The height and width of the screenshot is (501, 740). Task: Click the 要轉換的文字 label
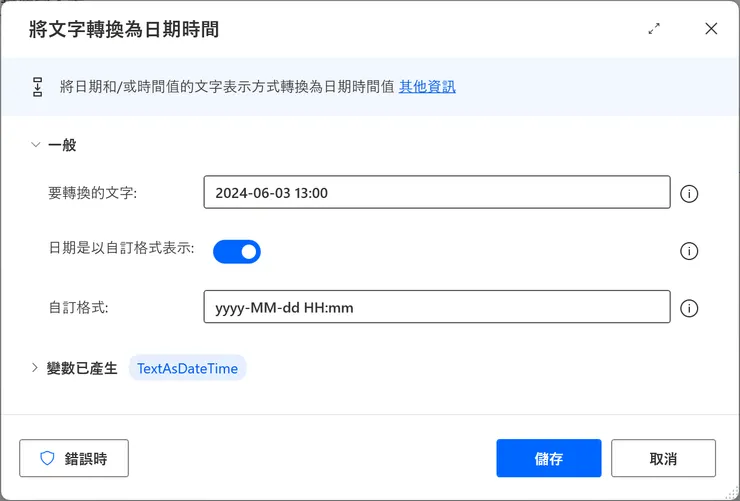(x=92, y=193)
